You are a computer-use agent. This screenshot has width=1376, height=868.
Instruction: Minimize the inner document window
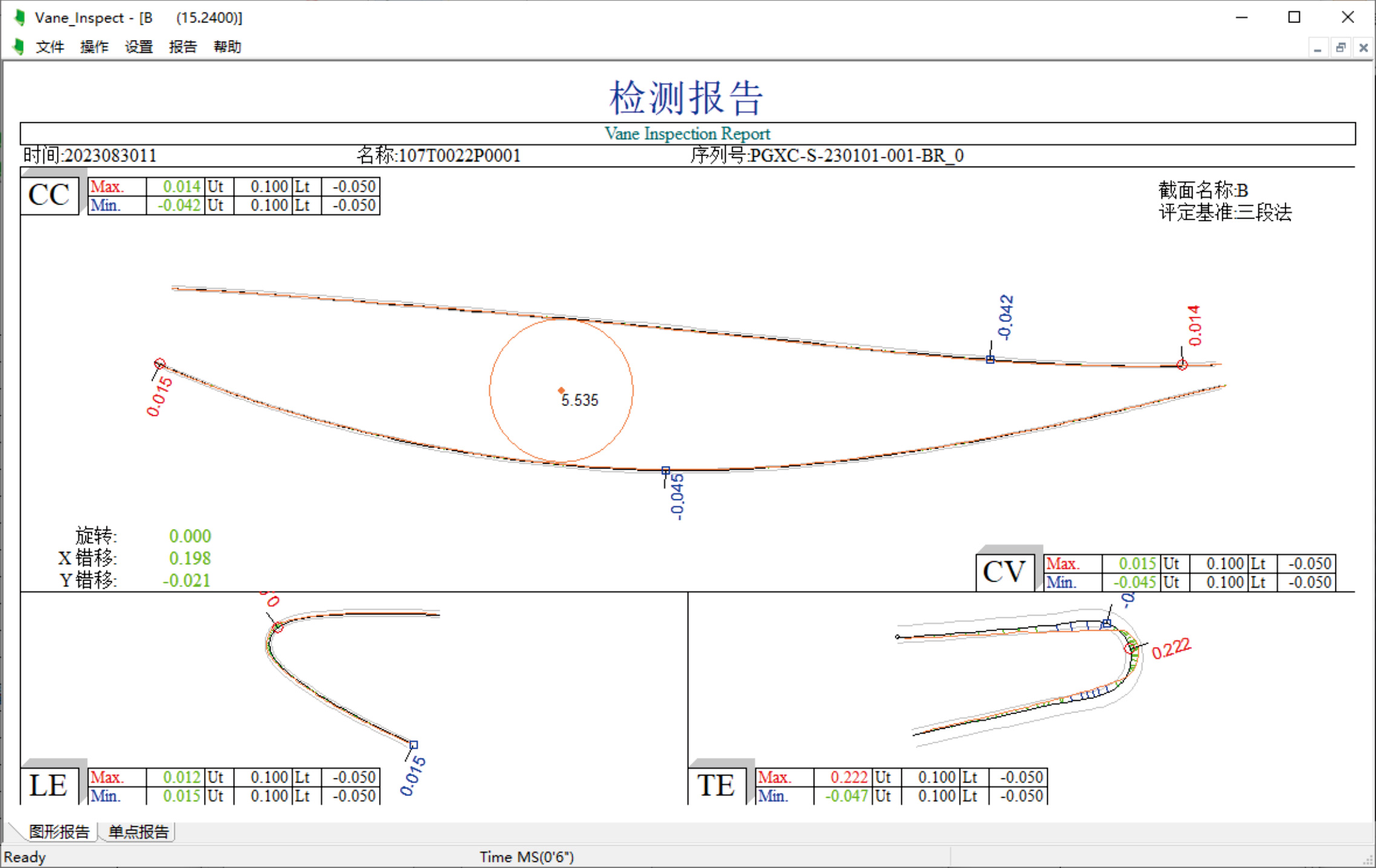(x=1317, y=48)
